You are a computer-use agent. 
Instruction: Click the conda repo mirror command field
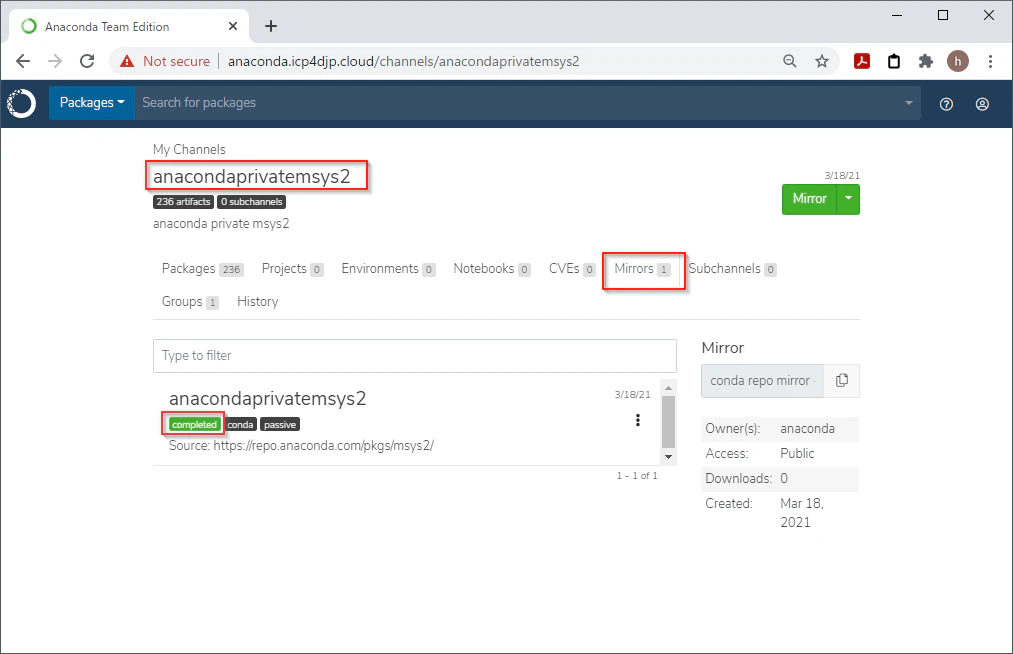coord(762,381)
